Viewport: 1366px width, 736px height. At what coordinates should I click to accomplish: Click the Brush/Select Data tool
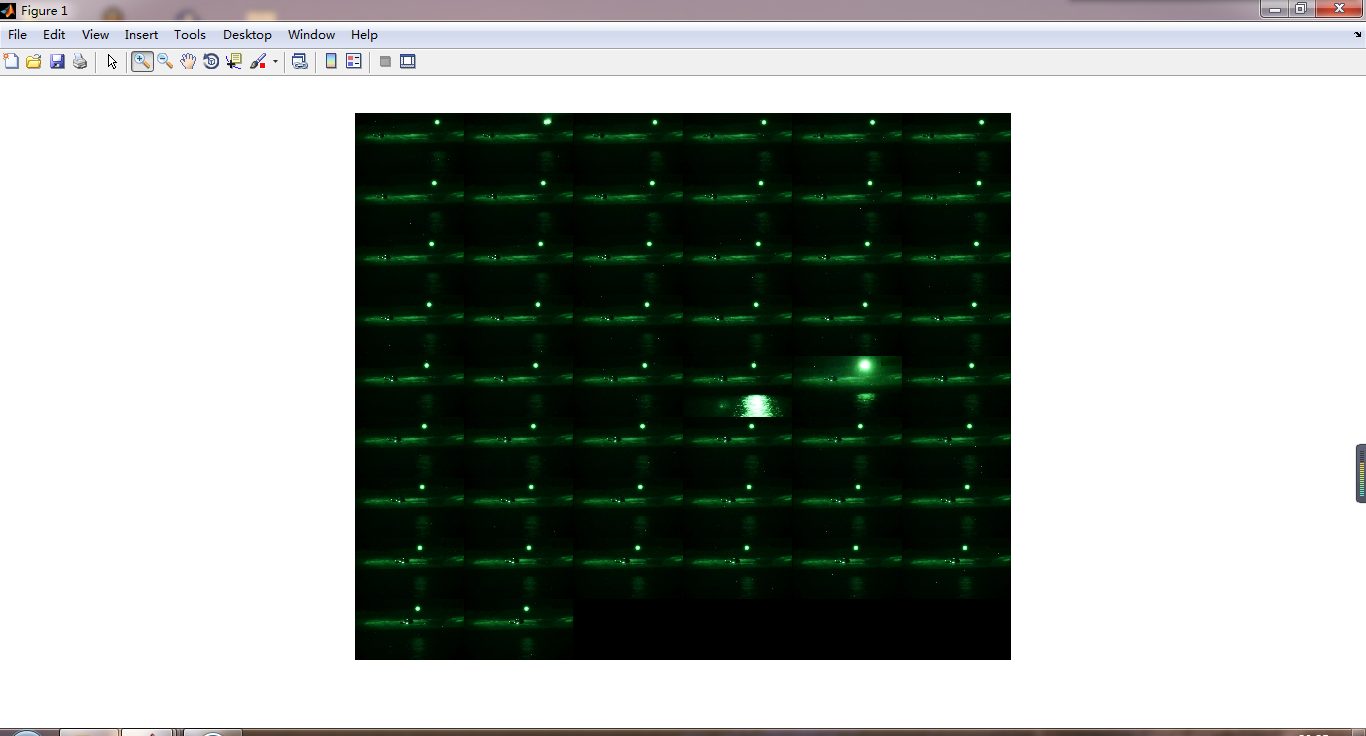click(x=258, y=62)
